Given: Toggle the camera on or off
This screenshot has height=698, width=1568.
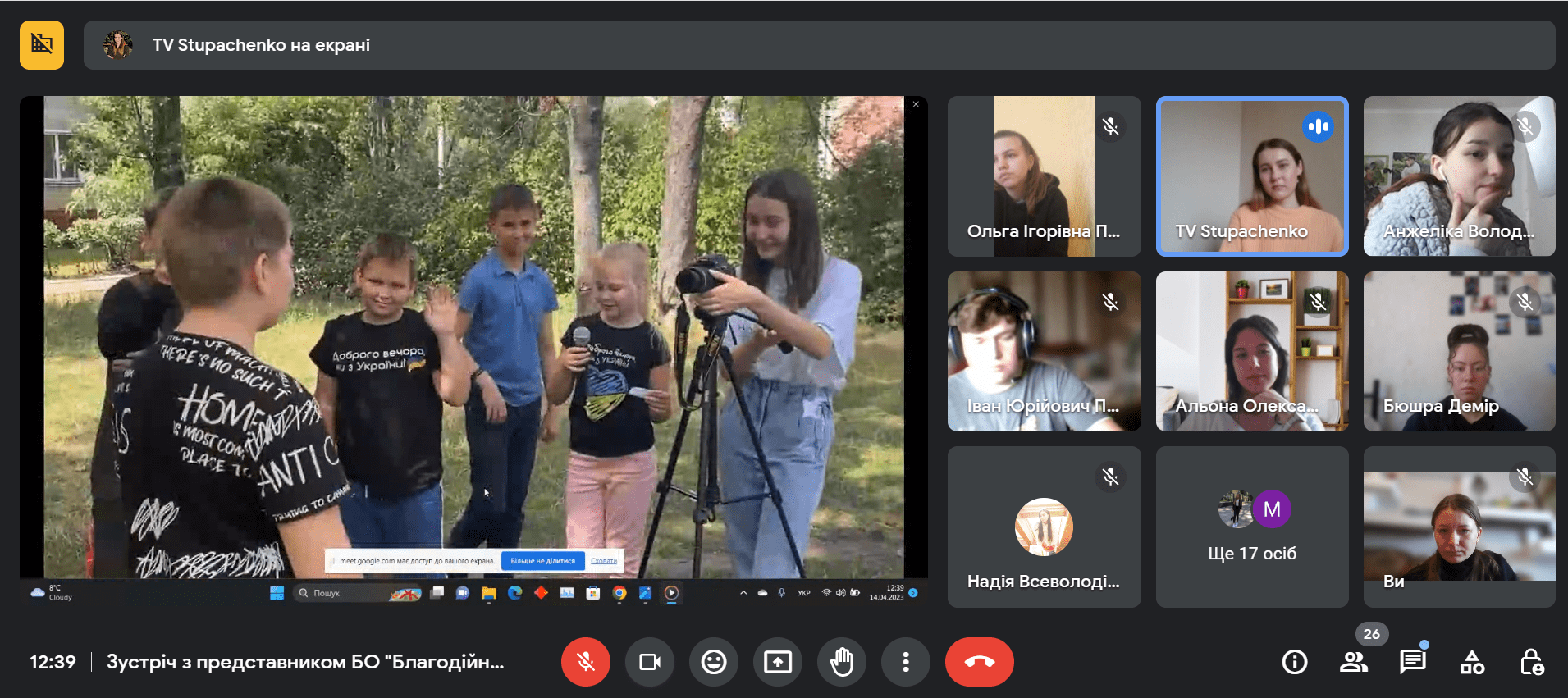Looking at the screenshot, I should coord(649,662).
